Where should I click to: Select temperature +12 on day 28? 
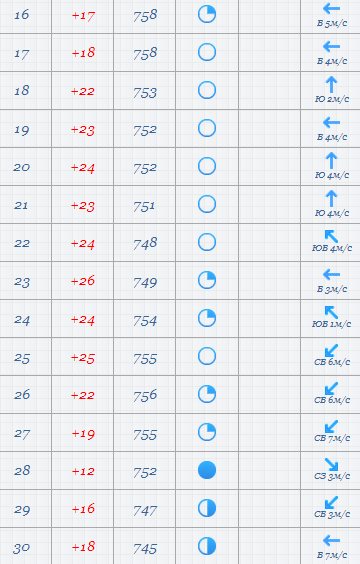(83, 471)
